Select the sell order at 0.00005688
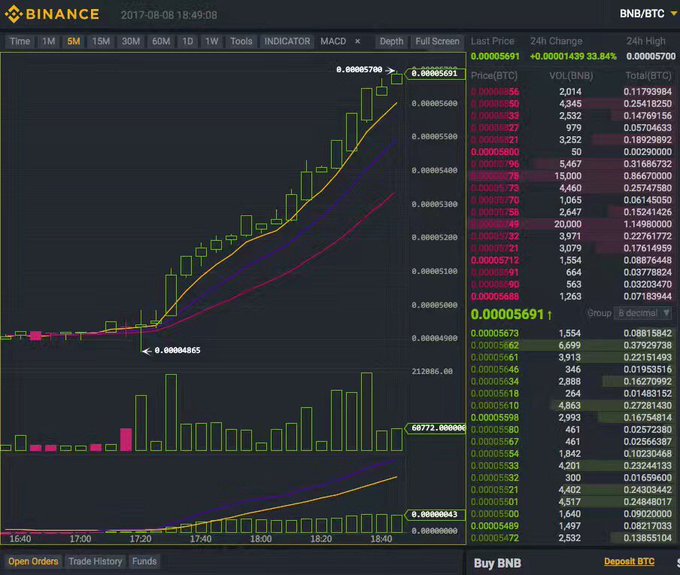This screenshot has height=575, width=680. (x=571, y=296)
